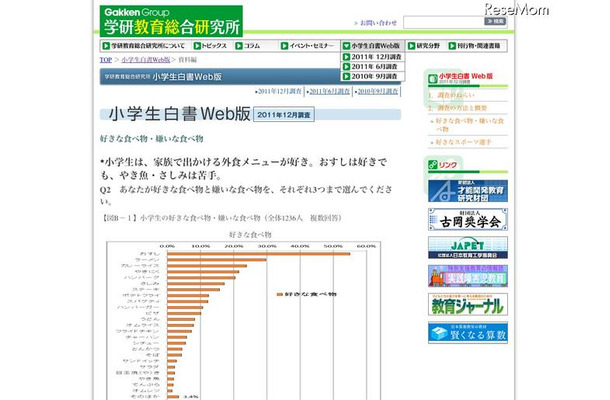This screenshot has height=400, width=610.
Task: Click the リンク section icon in the sidebar
Action: [433, 165]
